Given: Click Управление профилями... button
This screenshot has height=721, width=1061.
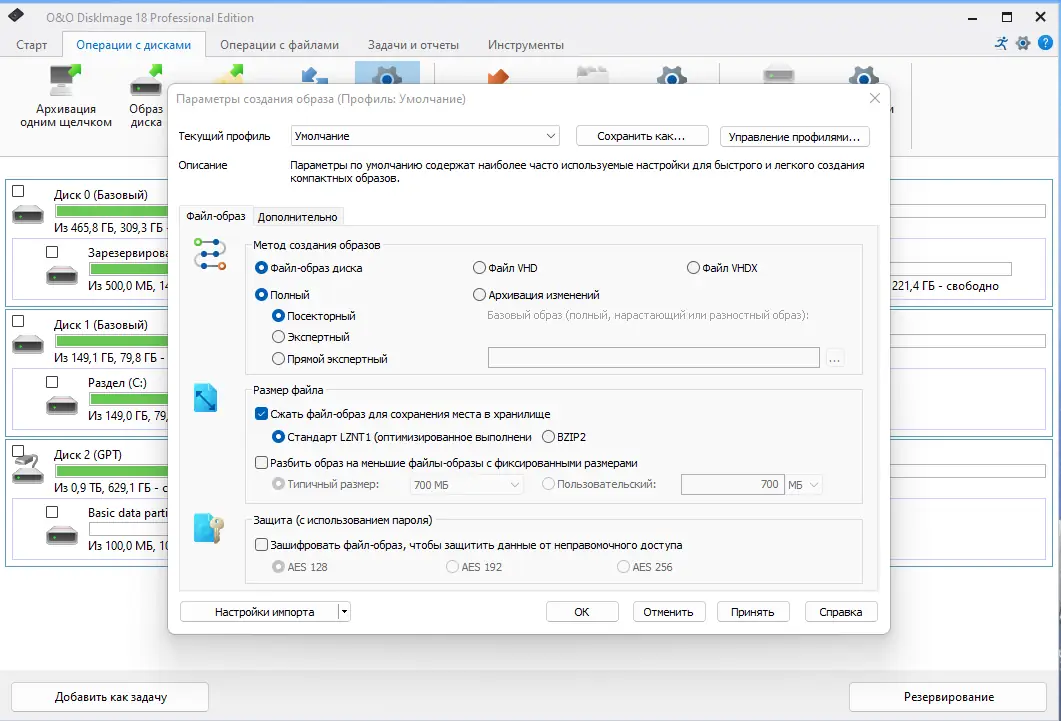Looking at the screenshot, I should point(794,137).
